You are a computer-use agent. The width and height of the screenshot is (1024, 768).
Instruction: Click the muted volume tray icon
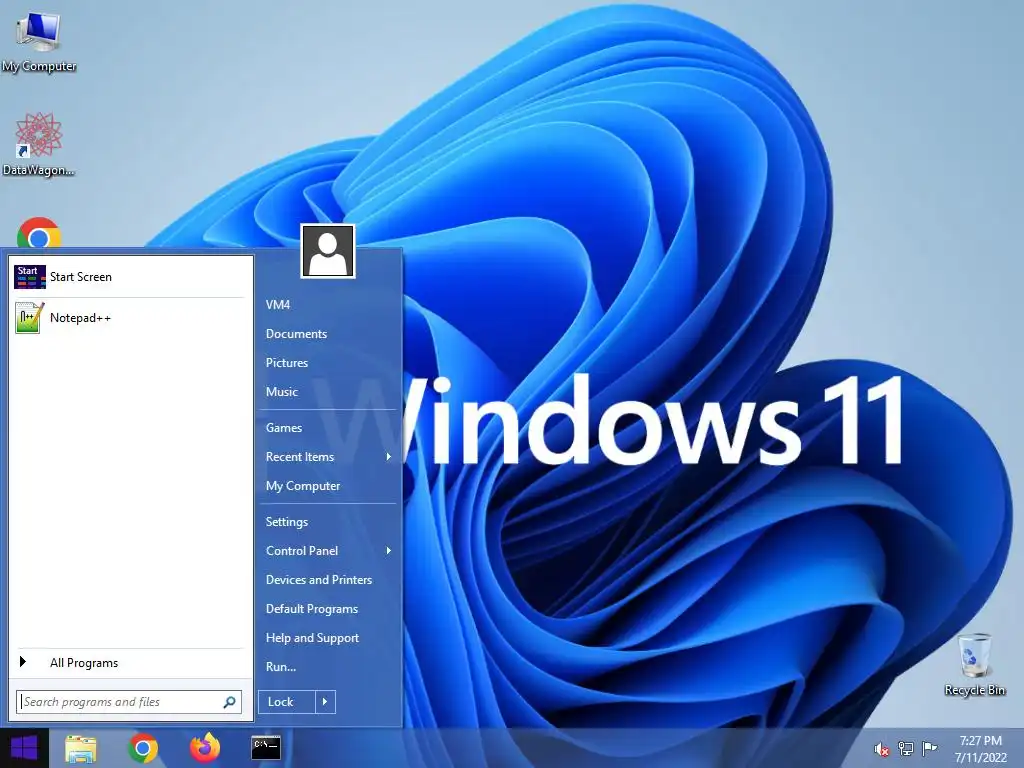point(882,749)
